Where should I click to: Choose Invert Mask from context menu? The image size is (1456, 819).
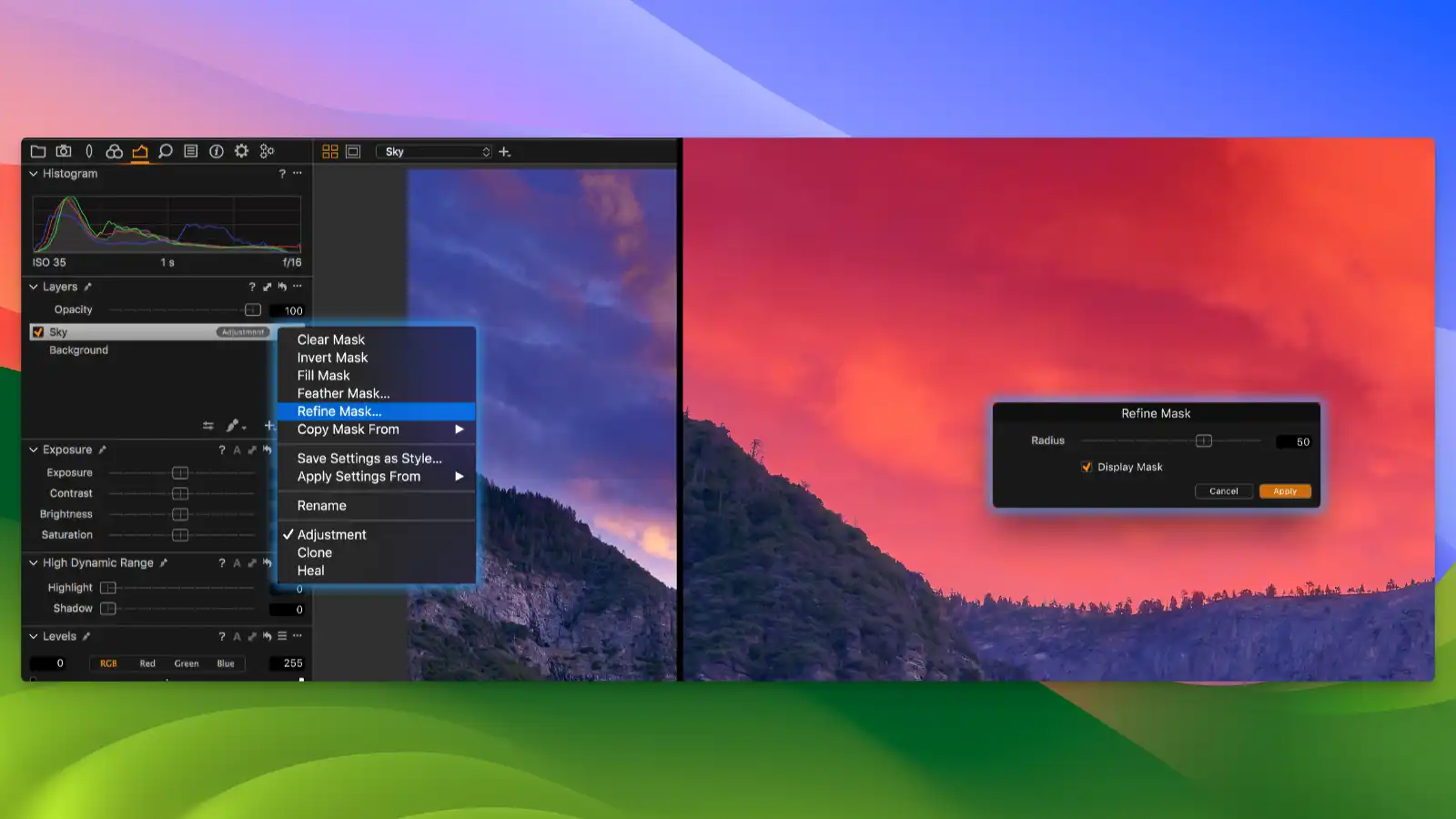[332, 358]
